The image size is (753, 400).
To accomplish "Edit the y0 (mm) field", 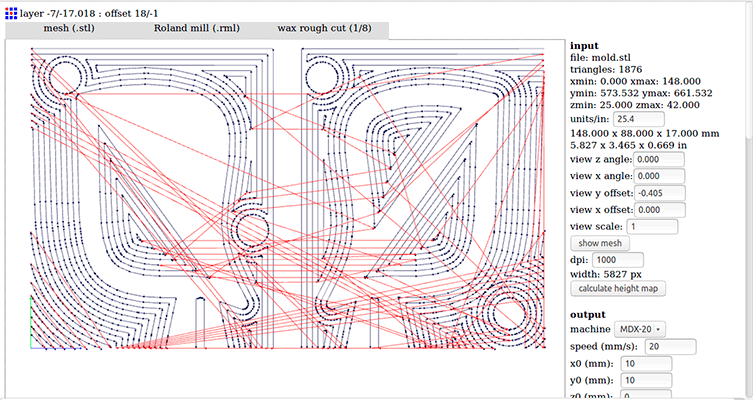I will pyautogui.click(x=646, y=380).
